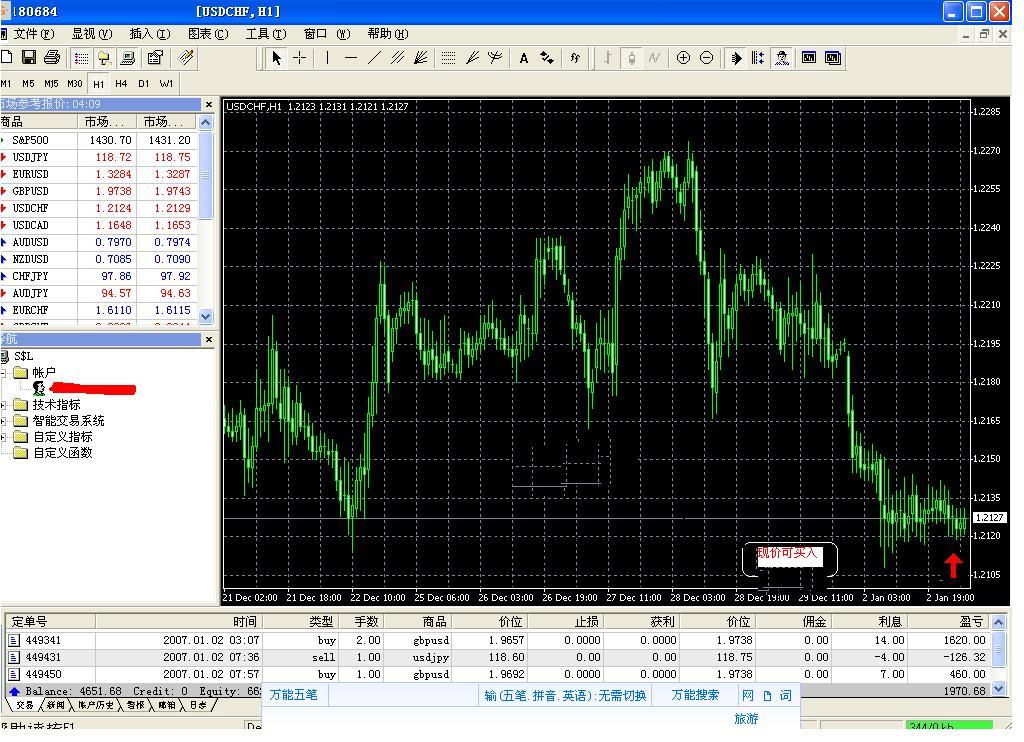Open the 工具(T) menu

click(x=265, y=34)
